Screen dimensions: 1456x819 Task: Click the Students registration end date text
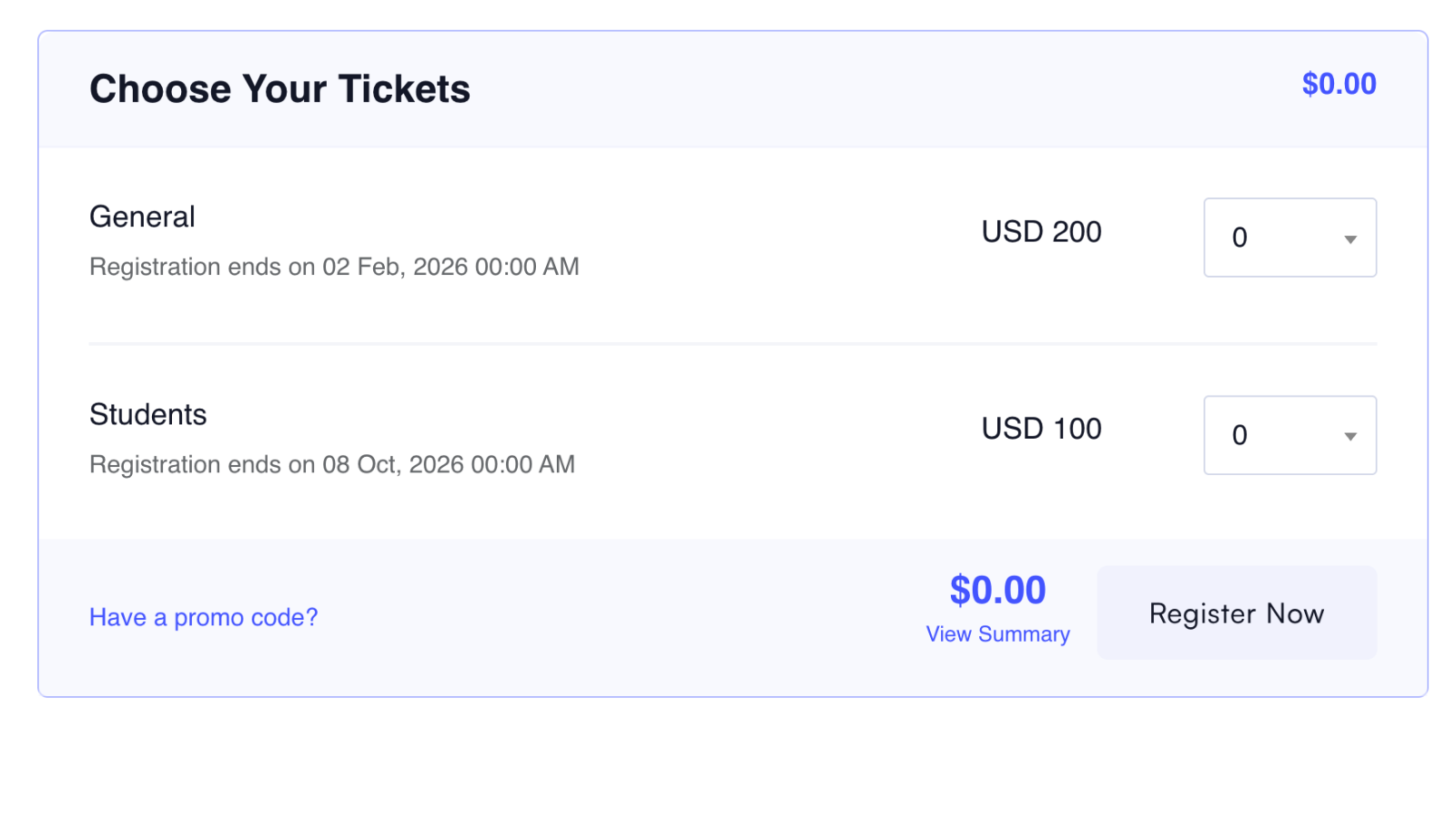pyautogui.click(x=331, y=464)
